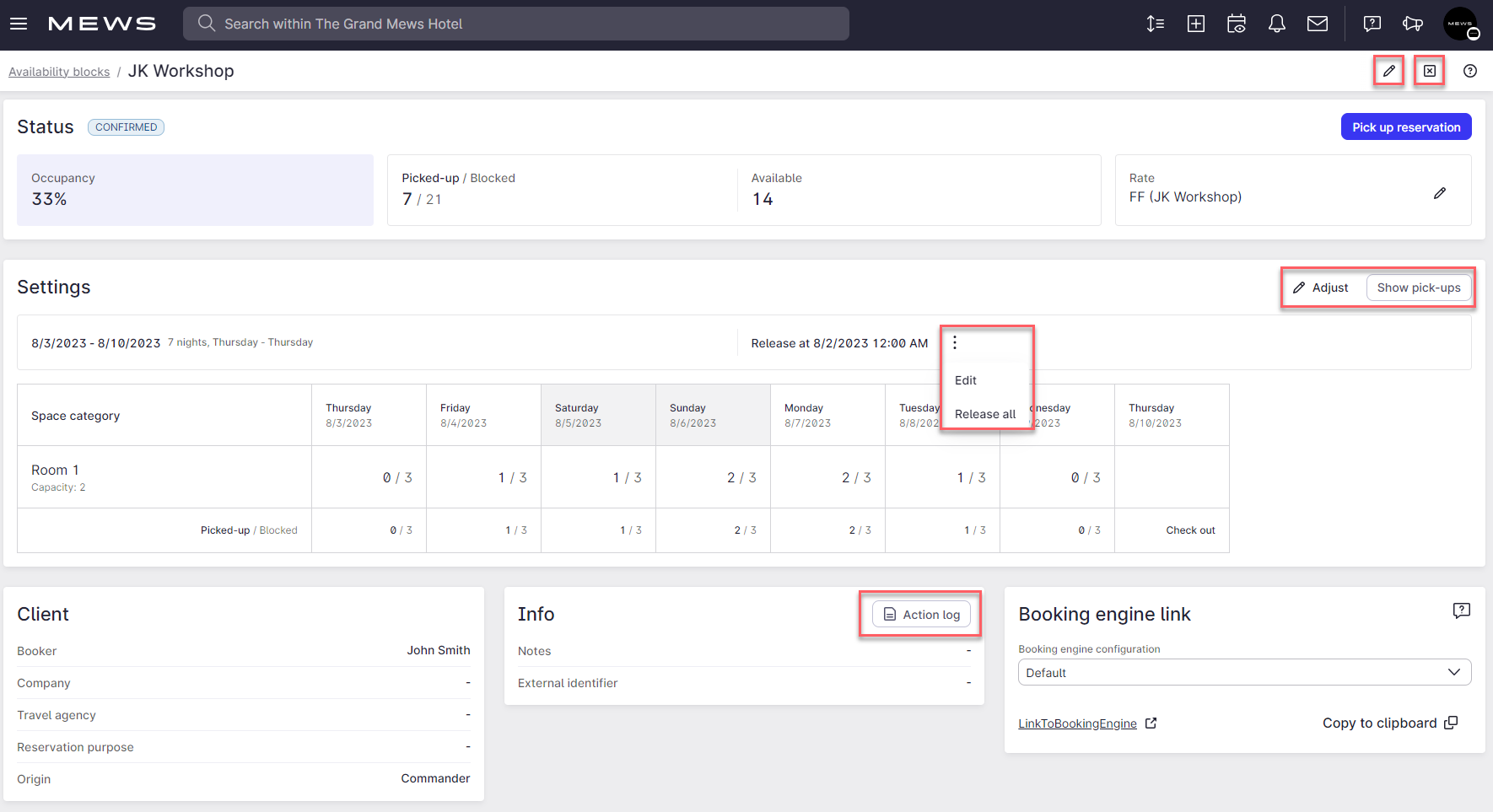Select Edit in the context menu

click(965, 380)
